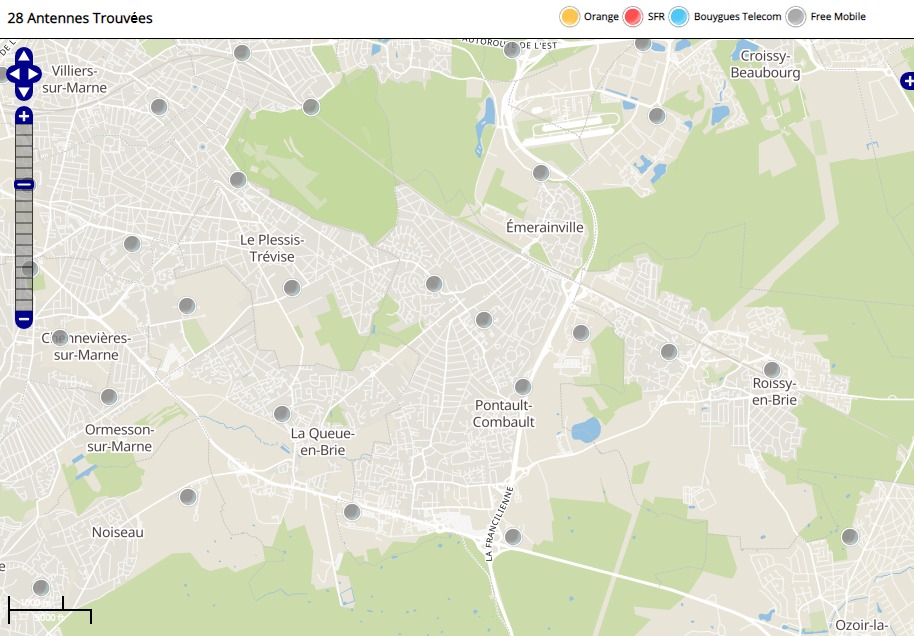Select the antenna marker above Roissy-en-Brie label
Screen dimensions: 914x636
point(771,370)
